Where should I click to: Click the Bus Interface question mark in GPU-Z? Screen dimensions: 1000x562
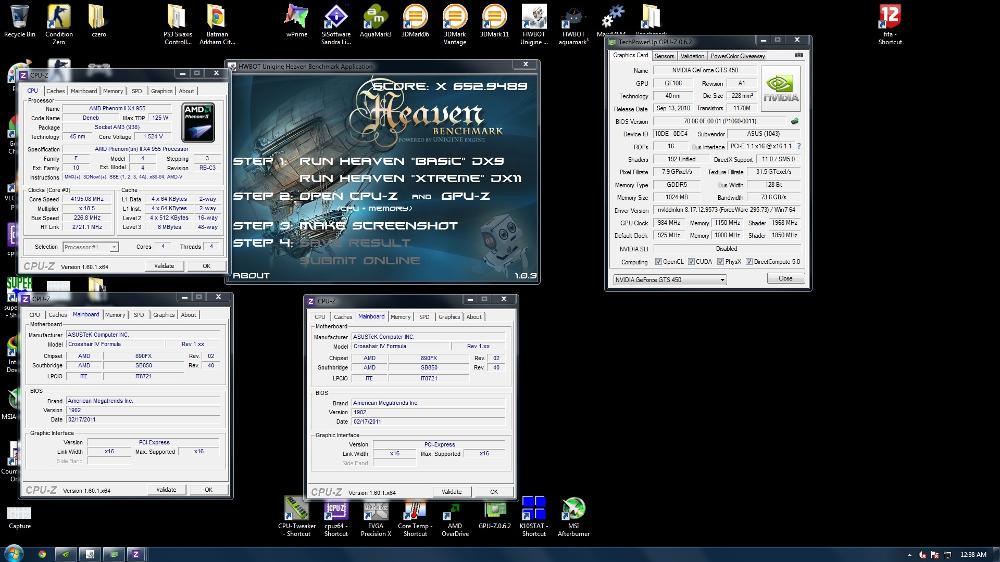pos(798,146)
